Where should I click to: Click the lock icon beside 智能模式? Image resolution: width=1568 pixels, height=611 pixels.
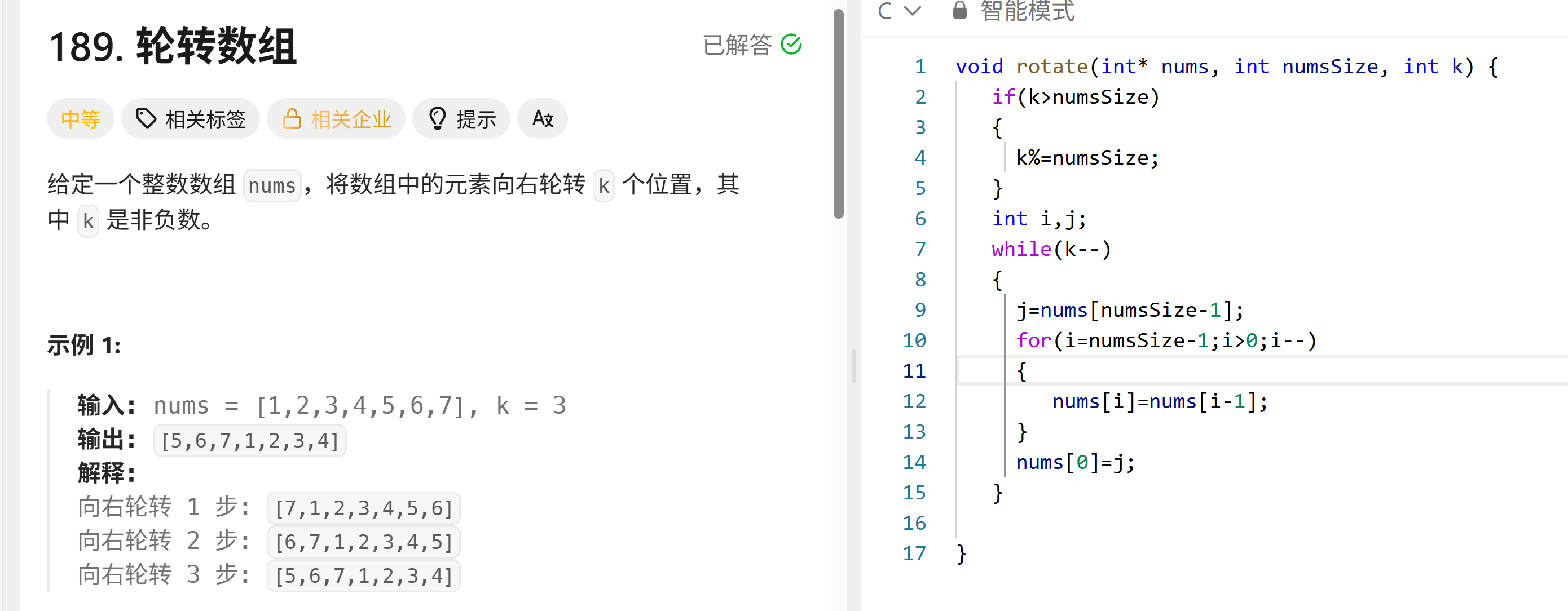tap(959, 10)
